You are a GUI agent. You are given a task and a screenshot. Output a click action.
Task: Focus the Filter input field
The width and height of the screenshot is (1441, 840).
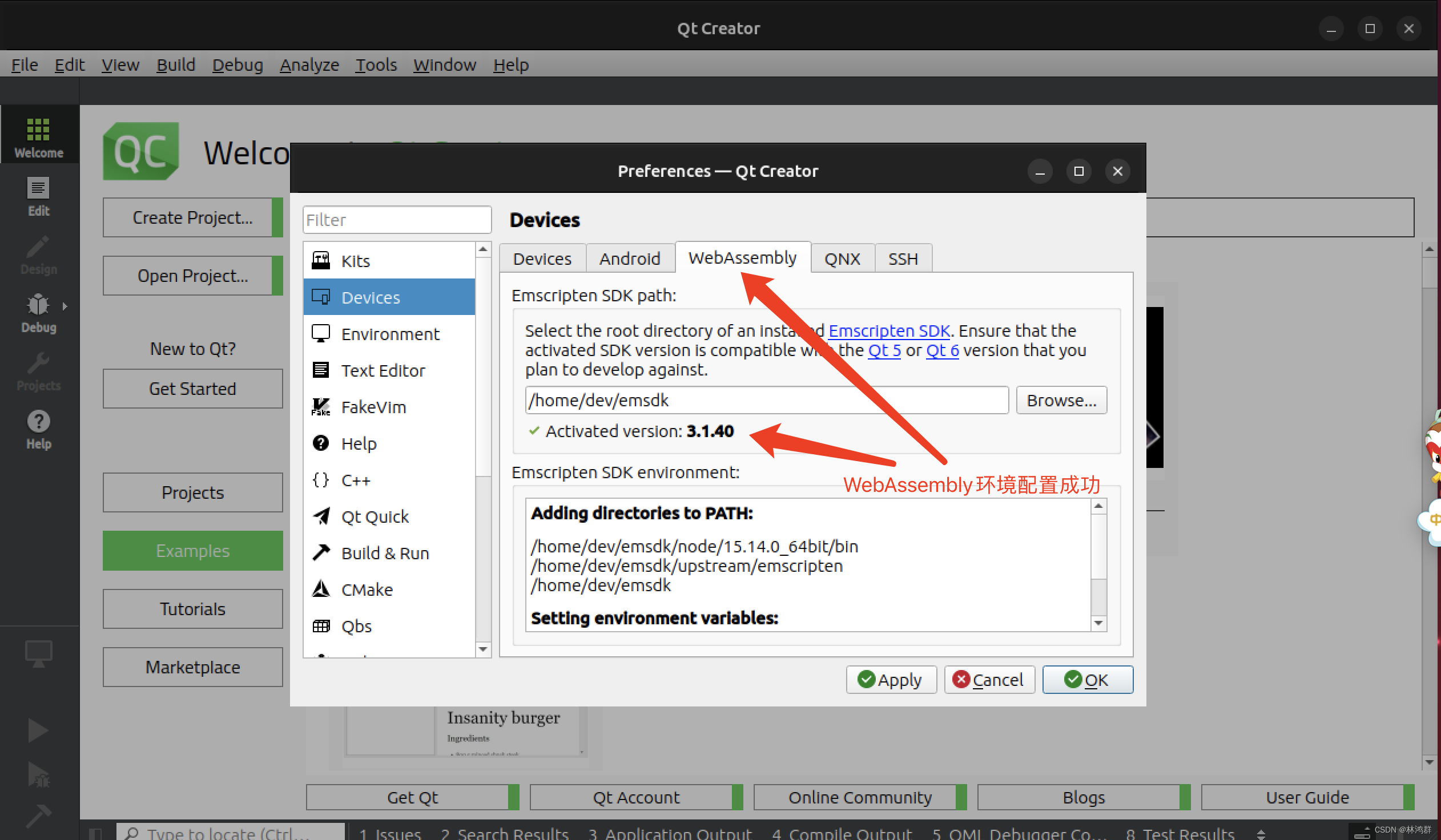tap(396, 220)
